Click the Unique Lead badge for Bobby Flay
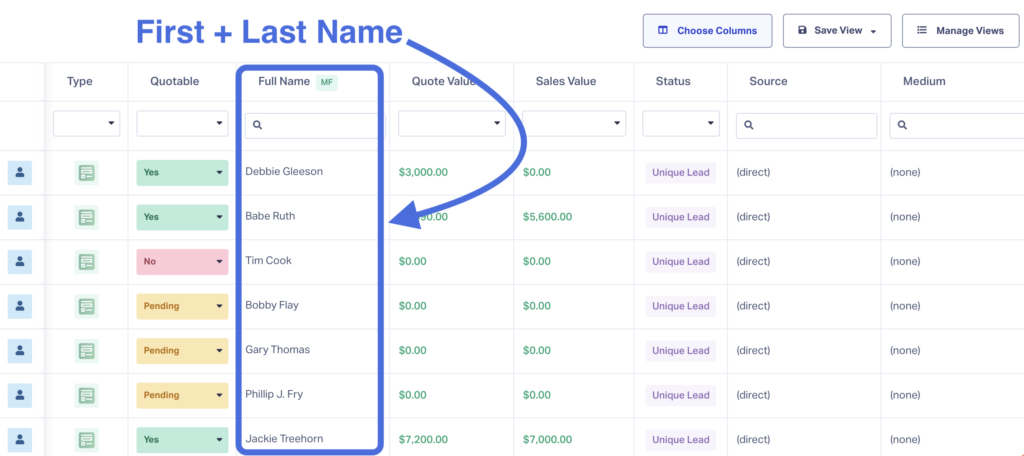Image resolution: width=1024 pixels, height=456 pixels. click(680, 306)
